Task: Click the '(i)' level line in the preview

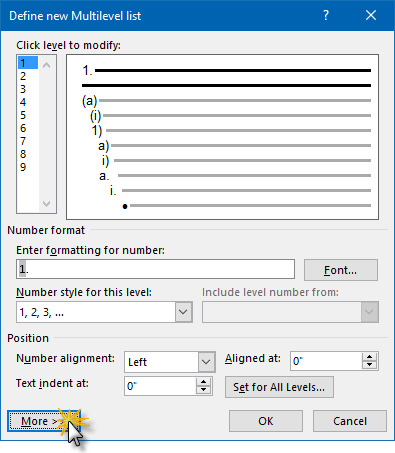Action: pyautogui.click(x=231, y=115)
